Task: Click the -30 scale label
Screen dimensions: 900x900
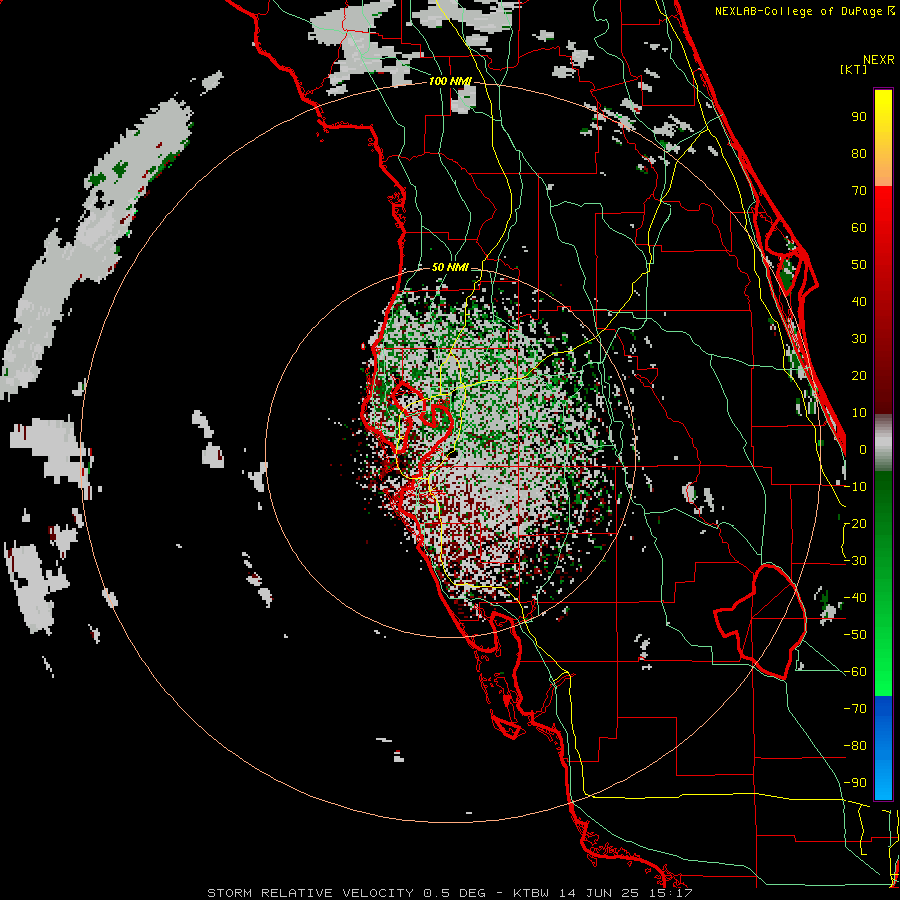Action: coord(855,561)
